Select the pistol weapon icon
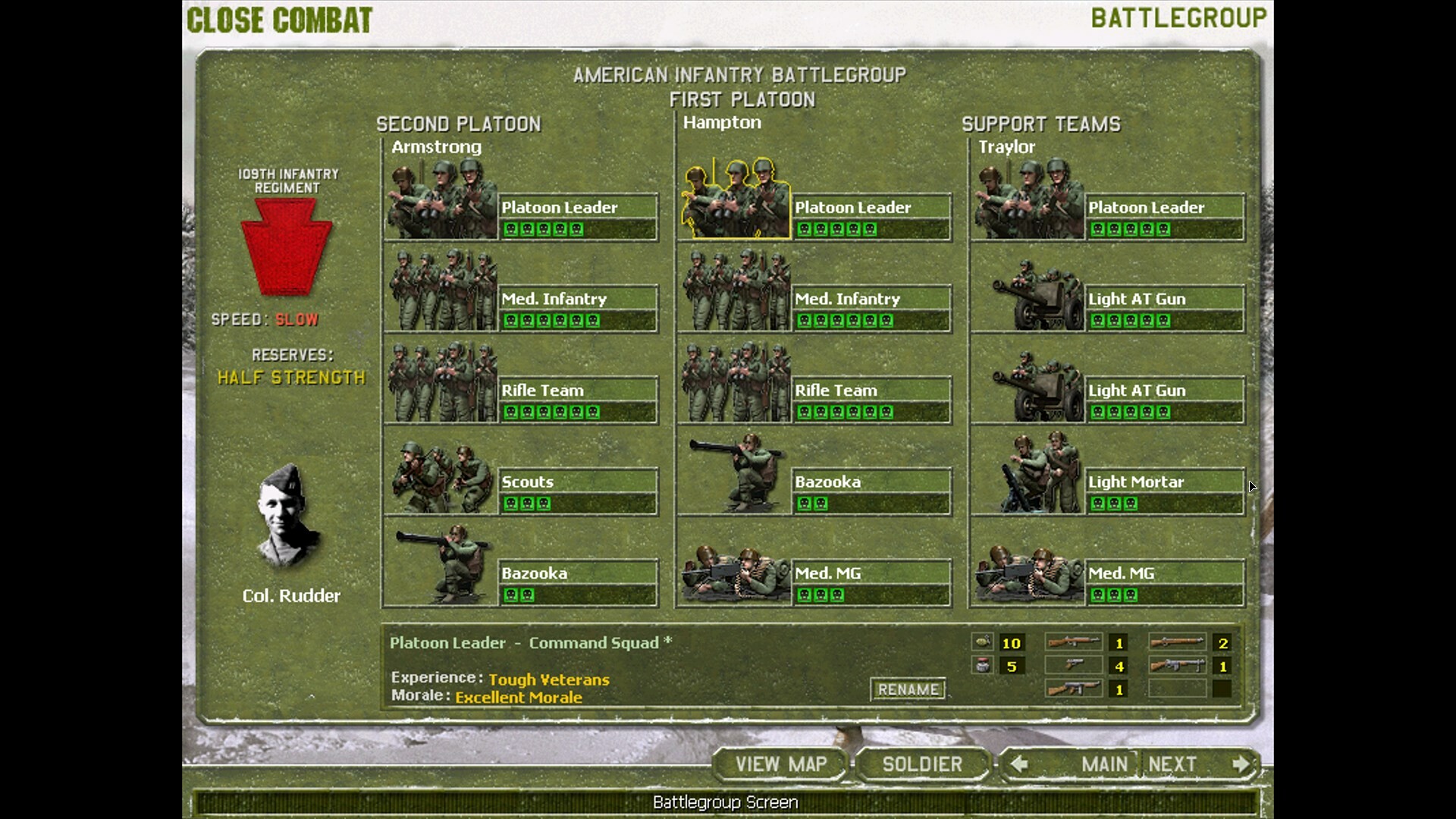This screenshot has height=819, width=1456. click(1075, 667)
